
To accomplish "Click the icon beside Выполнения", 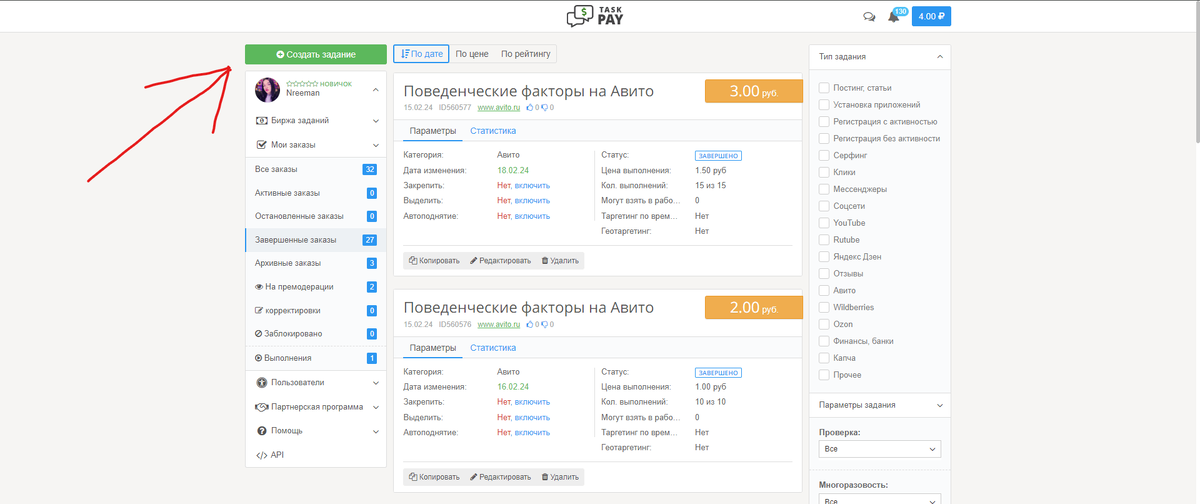I will (259, 358).
